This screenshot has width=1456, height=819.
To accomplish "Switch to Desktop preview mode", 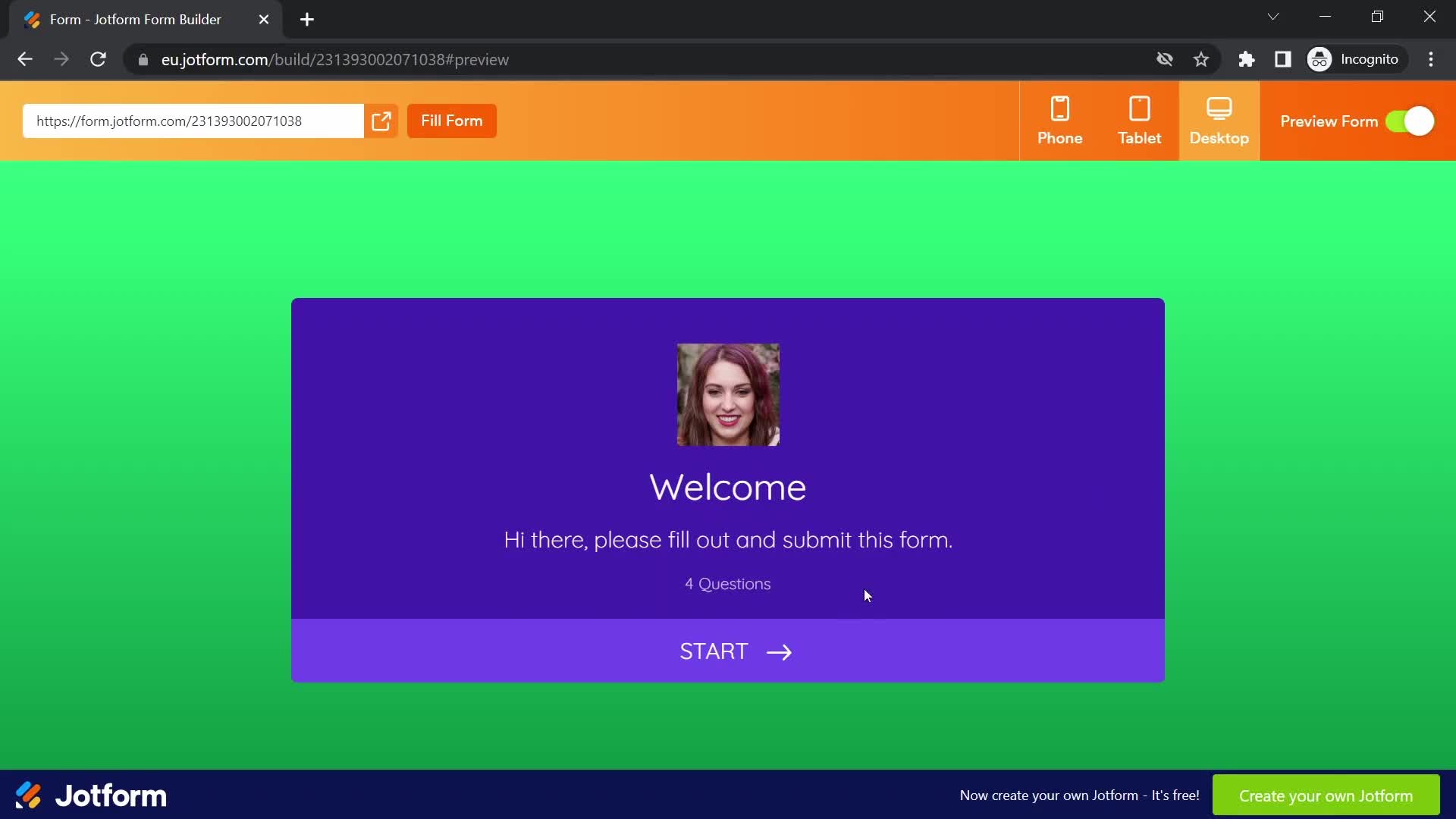I will click(x=1218, y=120).
